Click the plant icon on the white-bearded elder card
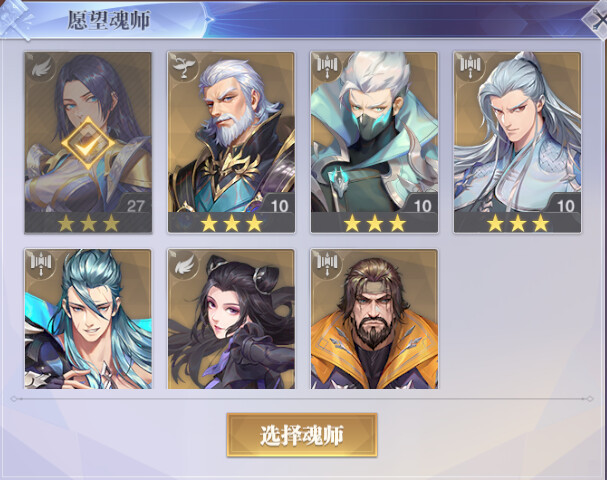The width and height of the screenshot is (607, 480). tap(184, 67)
